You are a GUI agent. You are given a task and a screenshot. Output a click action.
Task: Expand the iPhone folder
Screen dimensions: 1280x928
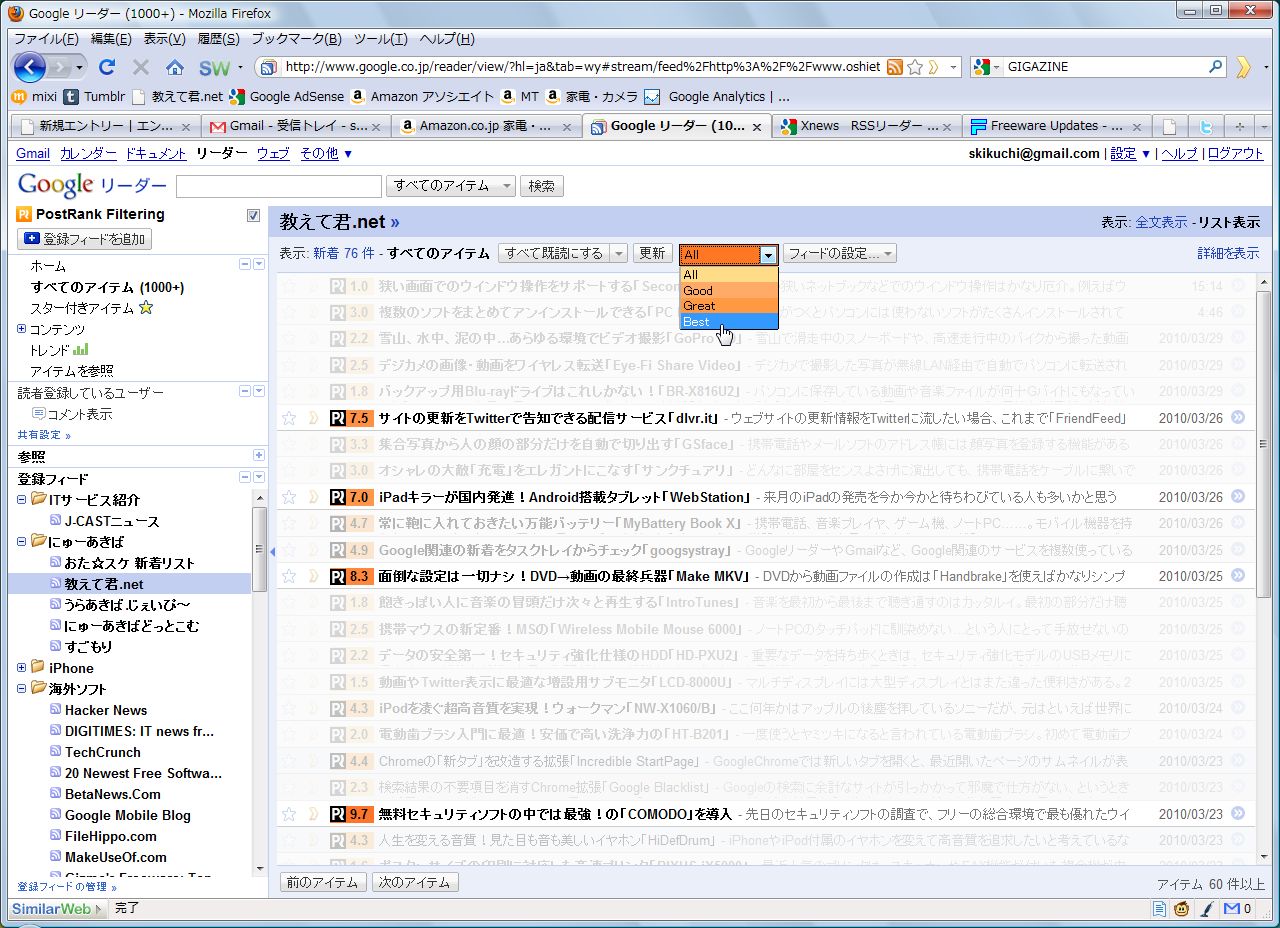[x=22, y=668]
